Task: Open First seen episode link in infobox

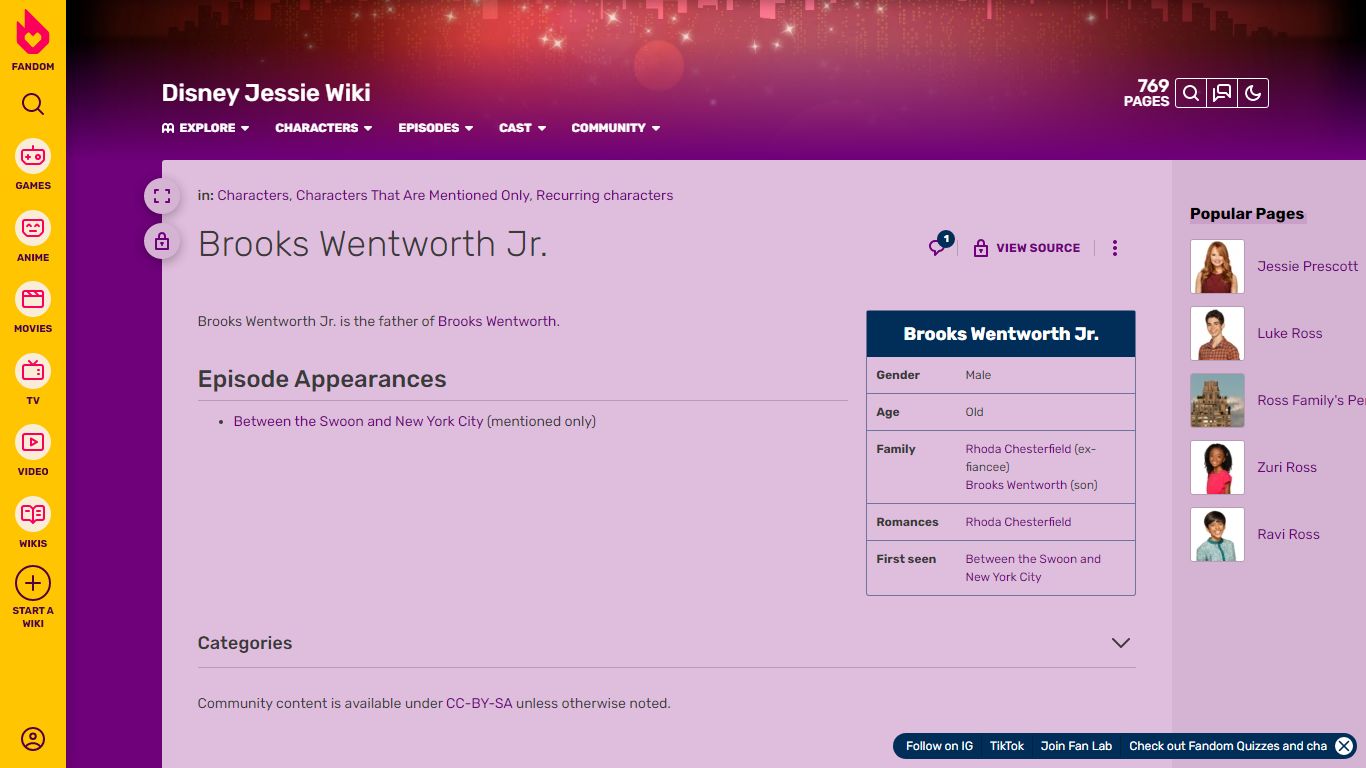Action: click(x=1033, y=568)
